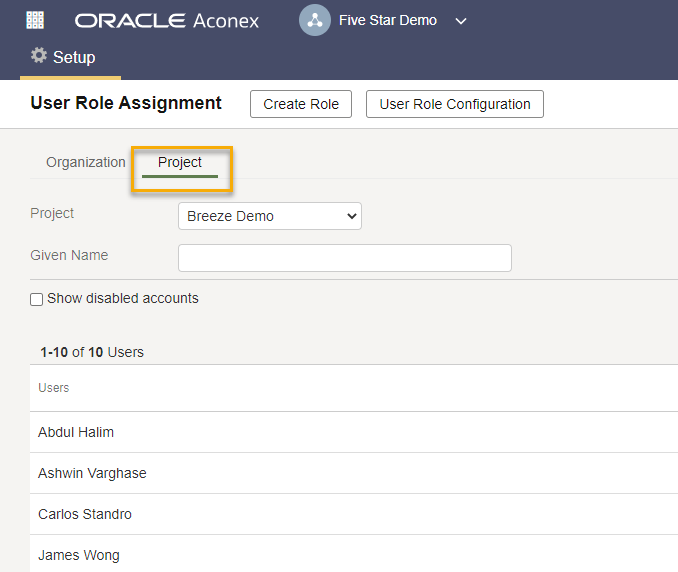
Task: Select user Ashwin Varghase row
Action: coord(92,473)
